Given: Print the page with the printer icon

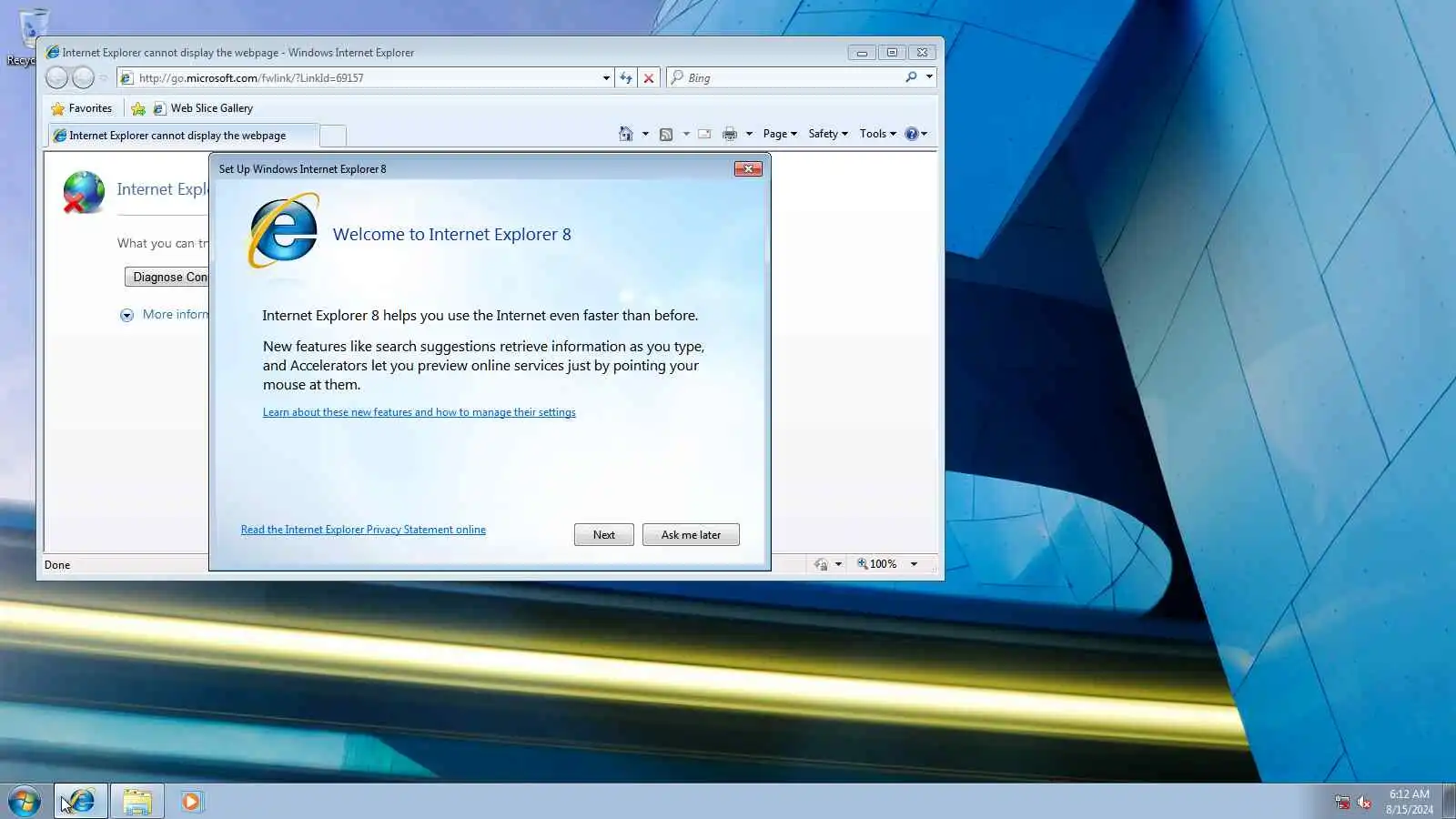Looking at the screenshot, I should click(x=730, y=134).
